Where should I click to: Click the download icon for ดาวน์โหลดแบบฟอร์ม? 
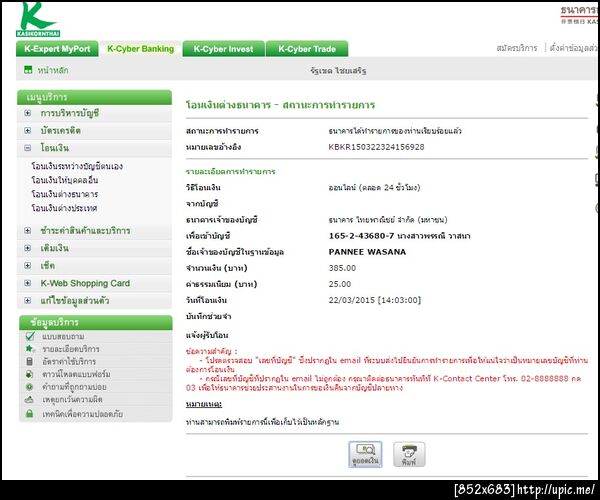pyautogui.click(x=29, y=374)
